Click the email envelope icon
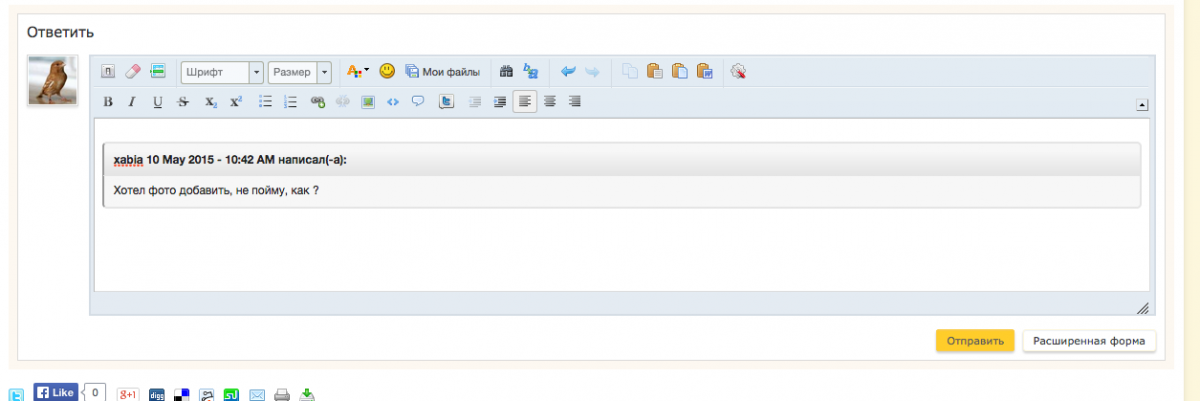 [x=257, y=395]
